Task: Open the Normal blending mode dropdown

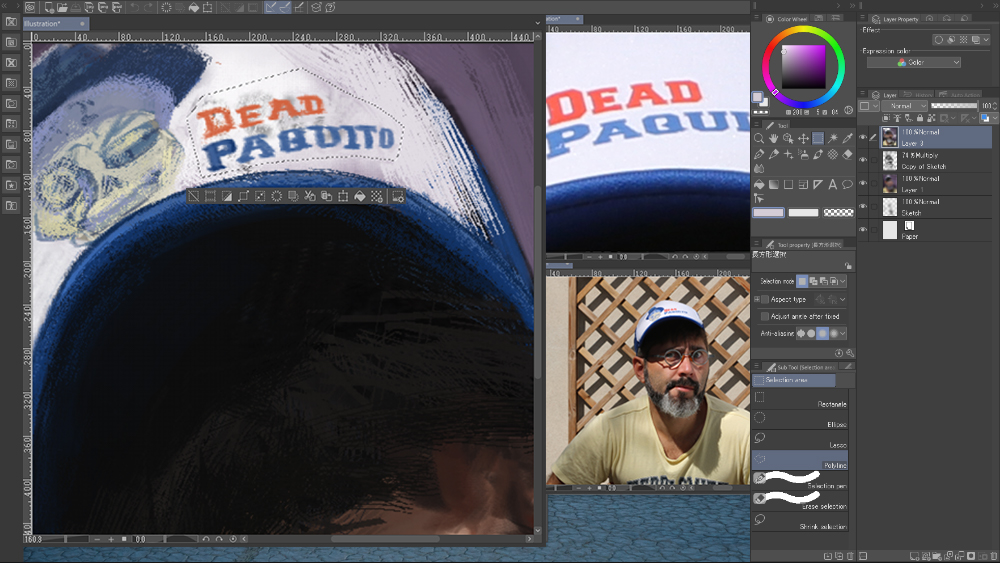Action: 904,106
